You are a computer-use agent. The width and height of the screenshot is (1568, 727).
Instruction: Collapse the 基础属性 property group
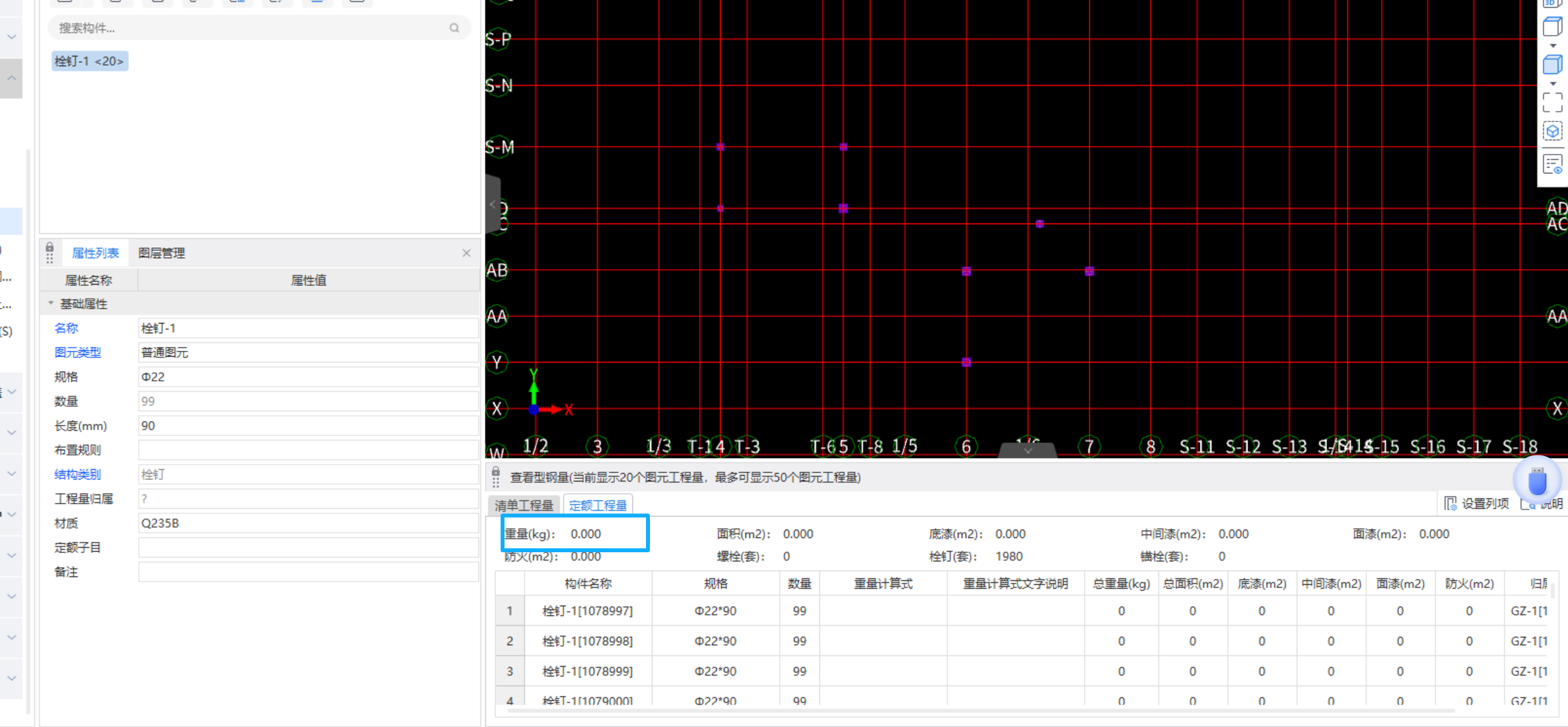coord(51,303)
